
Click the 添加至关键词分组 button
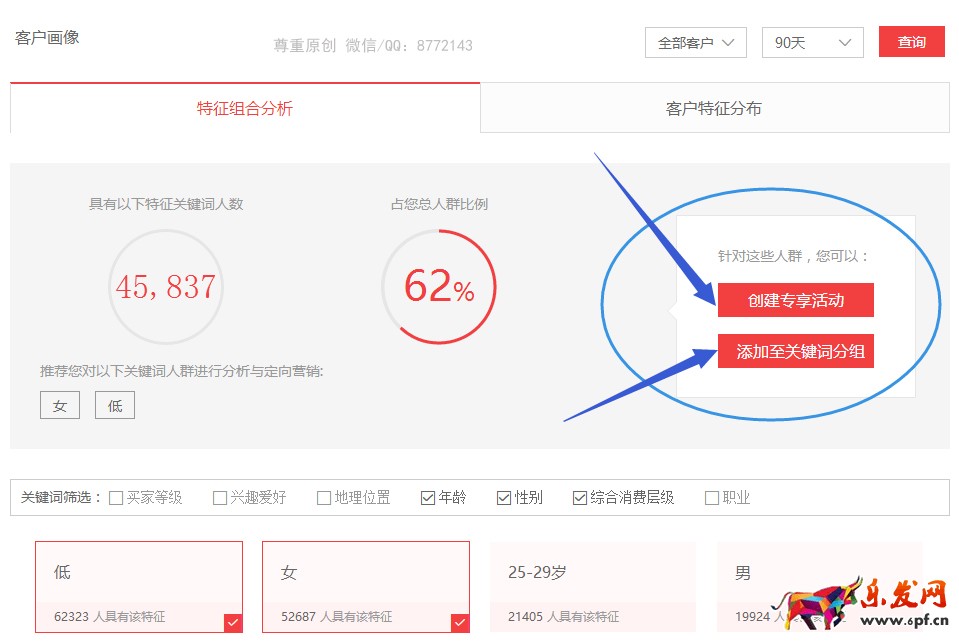[x=795, y=351]
